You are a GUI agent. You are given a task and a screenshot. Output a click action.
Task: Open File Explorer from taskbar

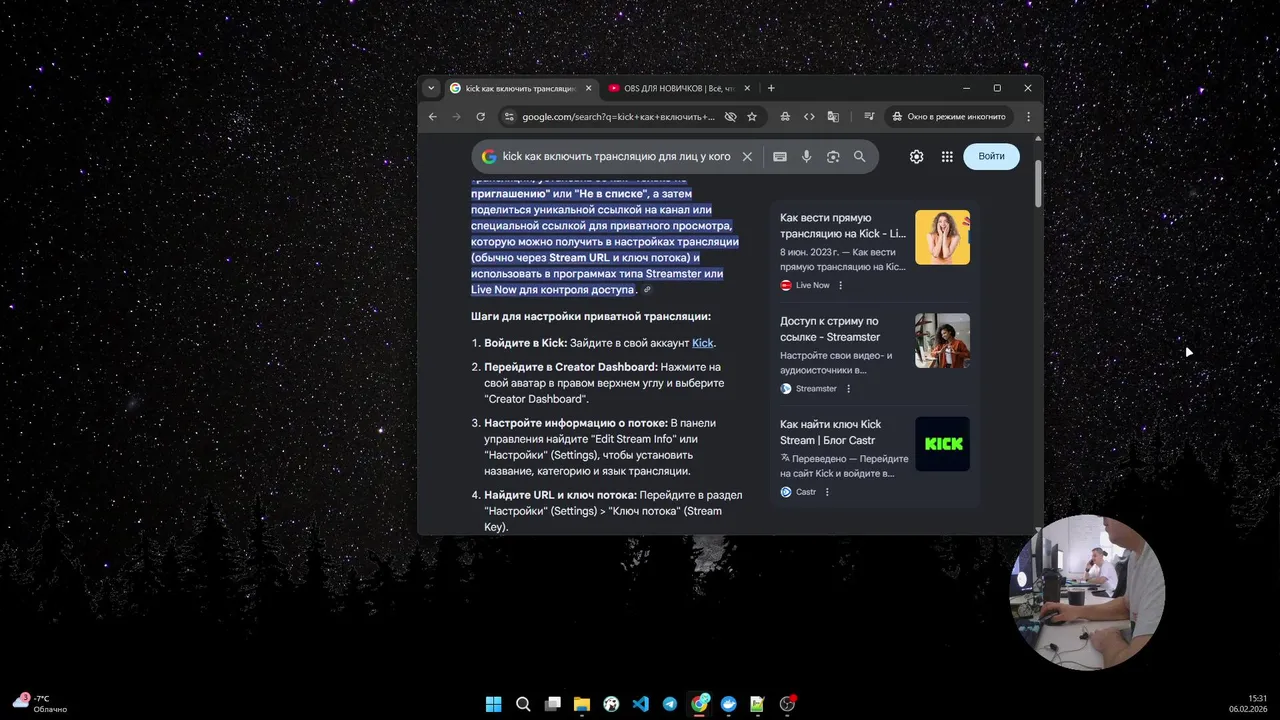(x=581, y=704)
